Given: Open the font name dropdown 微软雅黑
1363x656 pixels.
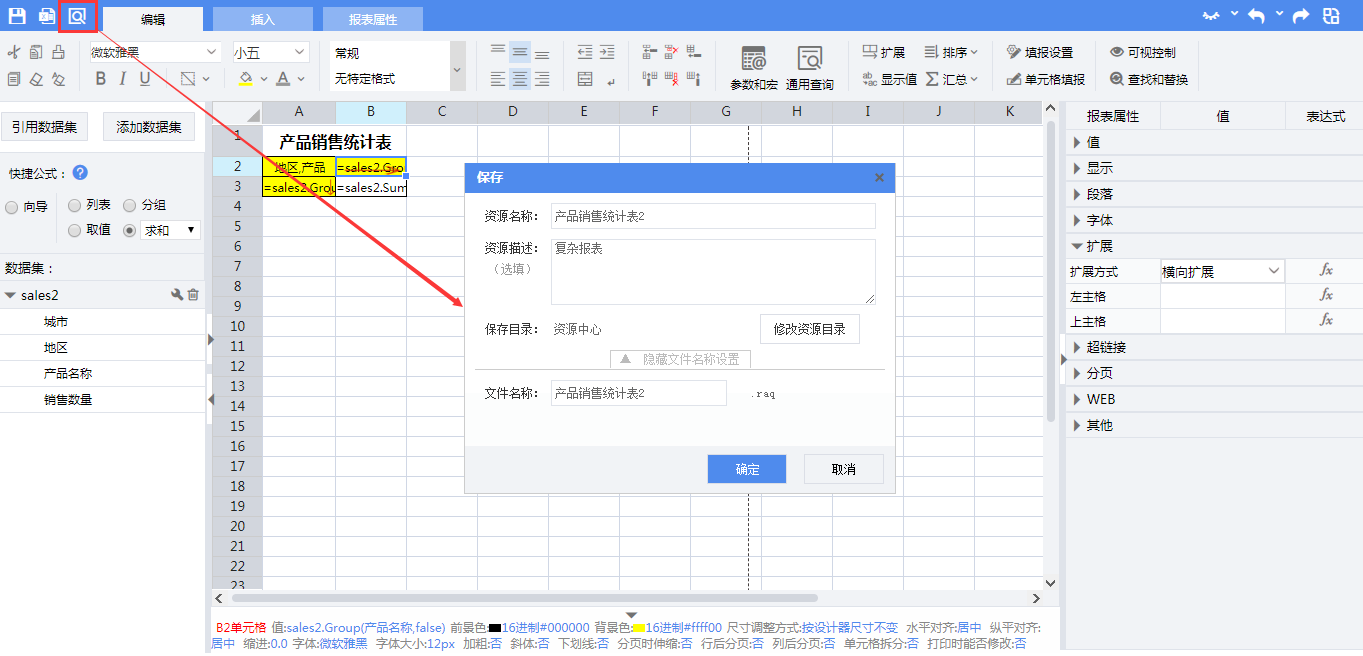Looking at the screenshot, I should pos(154,52).
